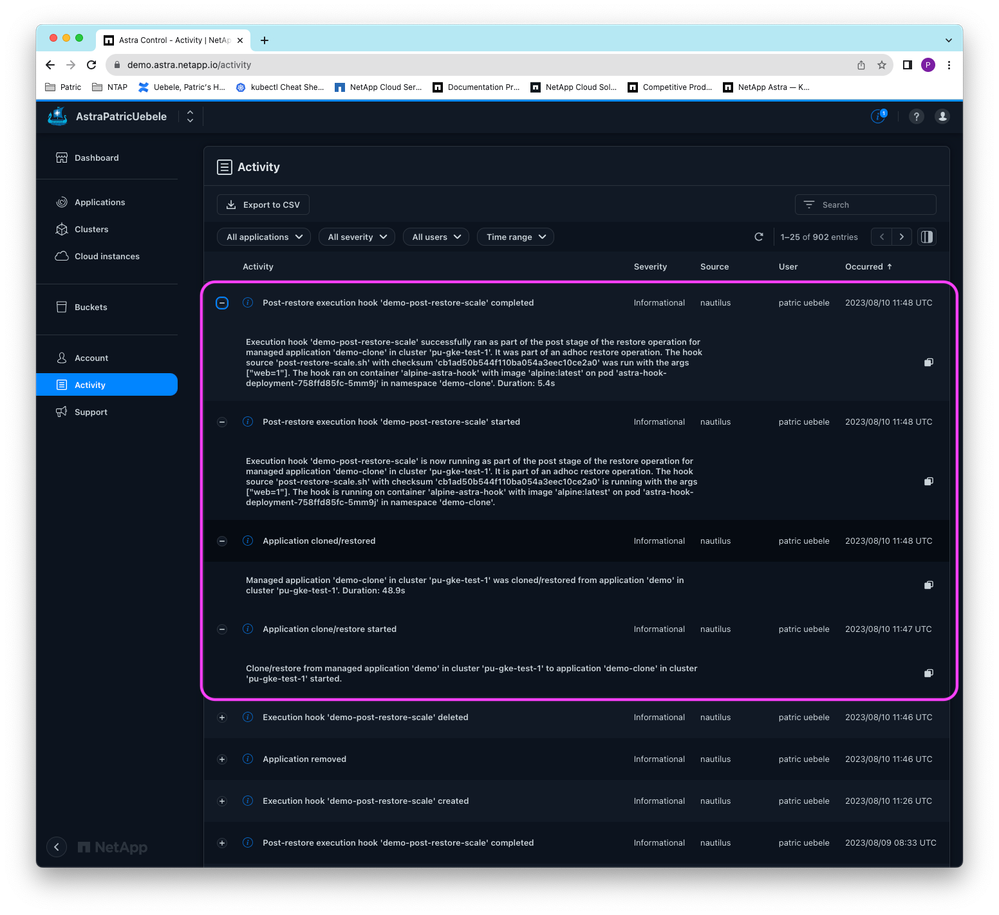The image size is (999, 915).
Task: Open the column chooser icon
Action: (927, 237)
